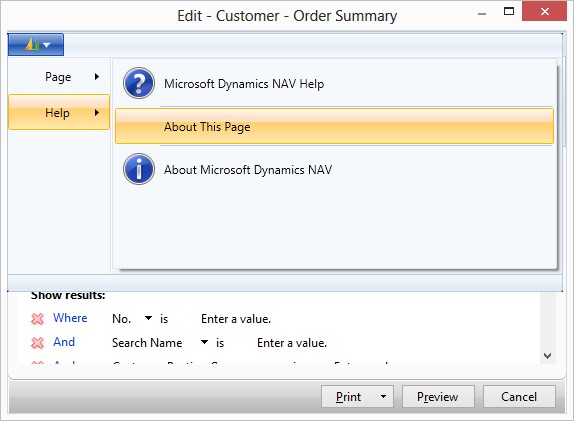Choose About This Page
The height and width of the screenshot is (421, 574).
tap(334, 126)
